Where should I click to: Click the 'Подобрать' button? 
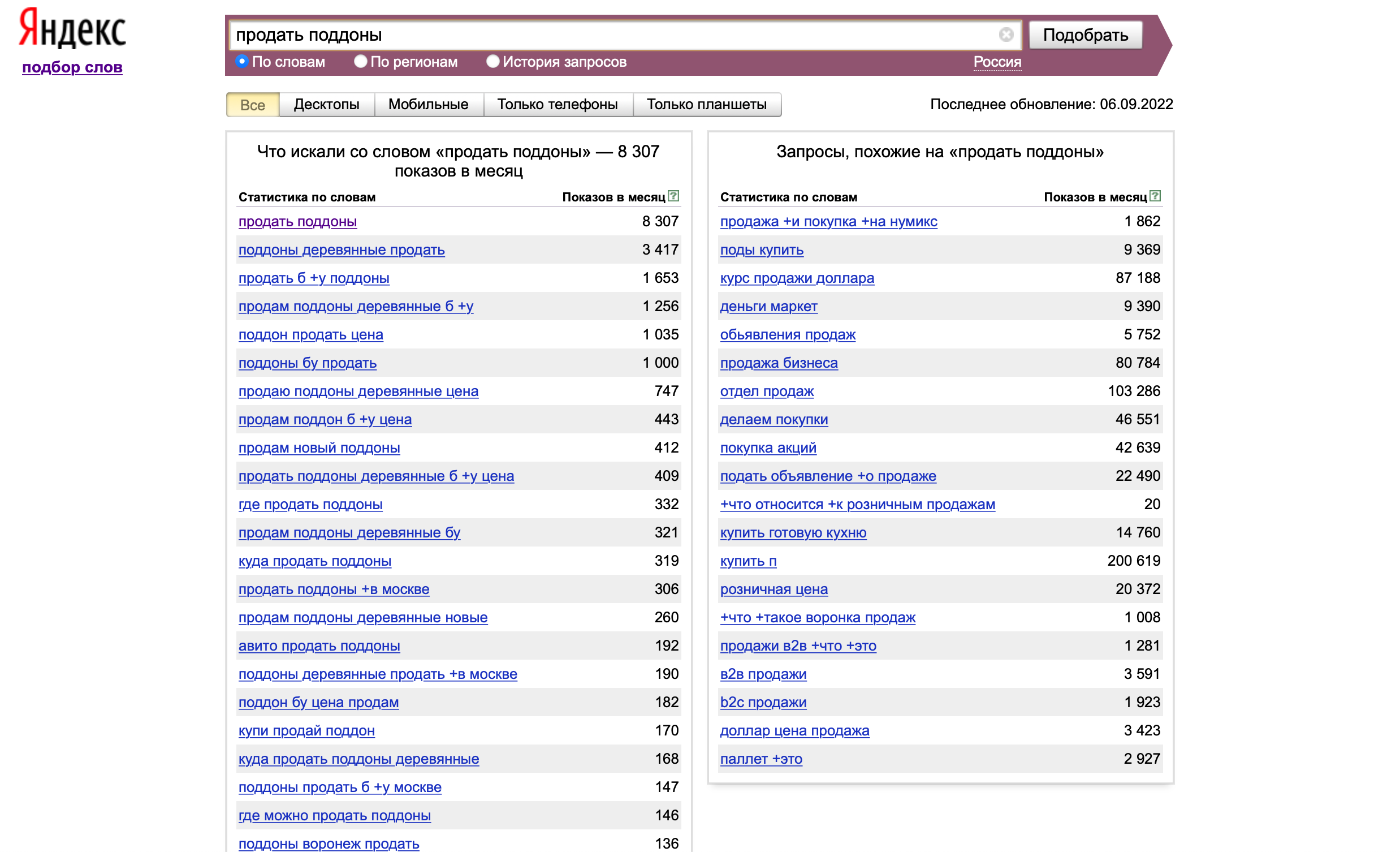tap(1085, 35)
